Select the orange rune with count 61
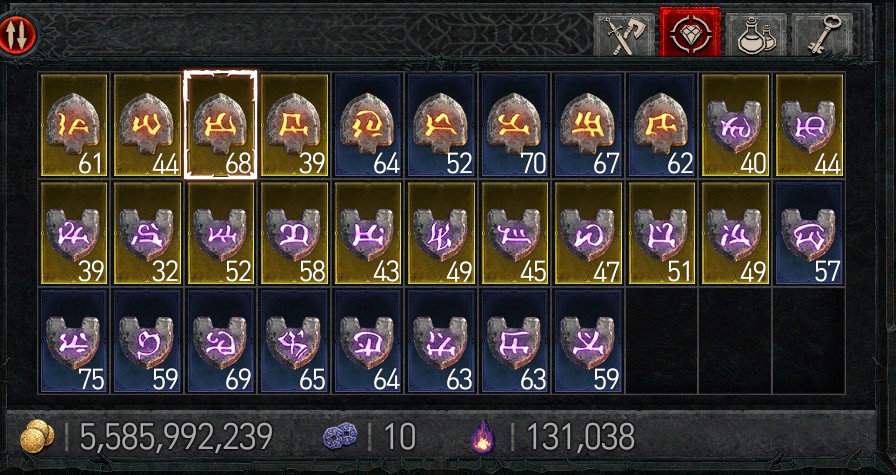896x475 pixels. tap(74, 125)
